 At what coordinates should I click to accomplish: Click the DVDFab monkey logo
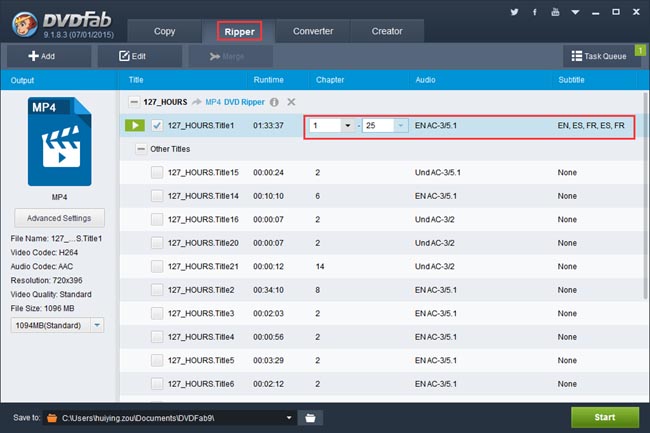(24, 24)
